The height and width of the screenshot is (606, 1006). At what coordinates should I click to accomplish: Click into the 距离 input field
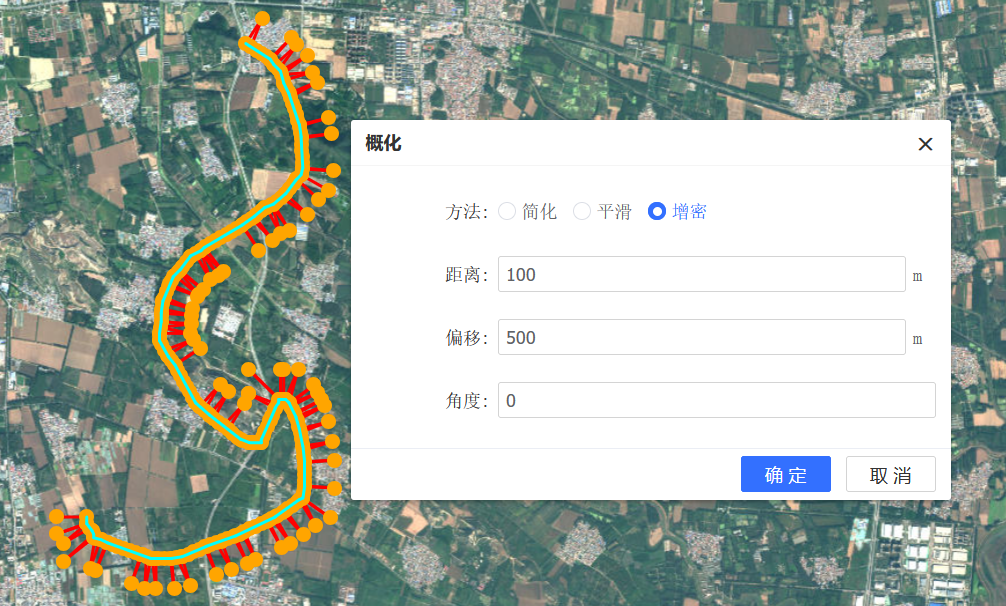point(701,274)
